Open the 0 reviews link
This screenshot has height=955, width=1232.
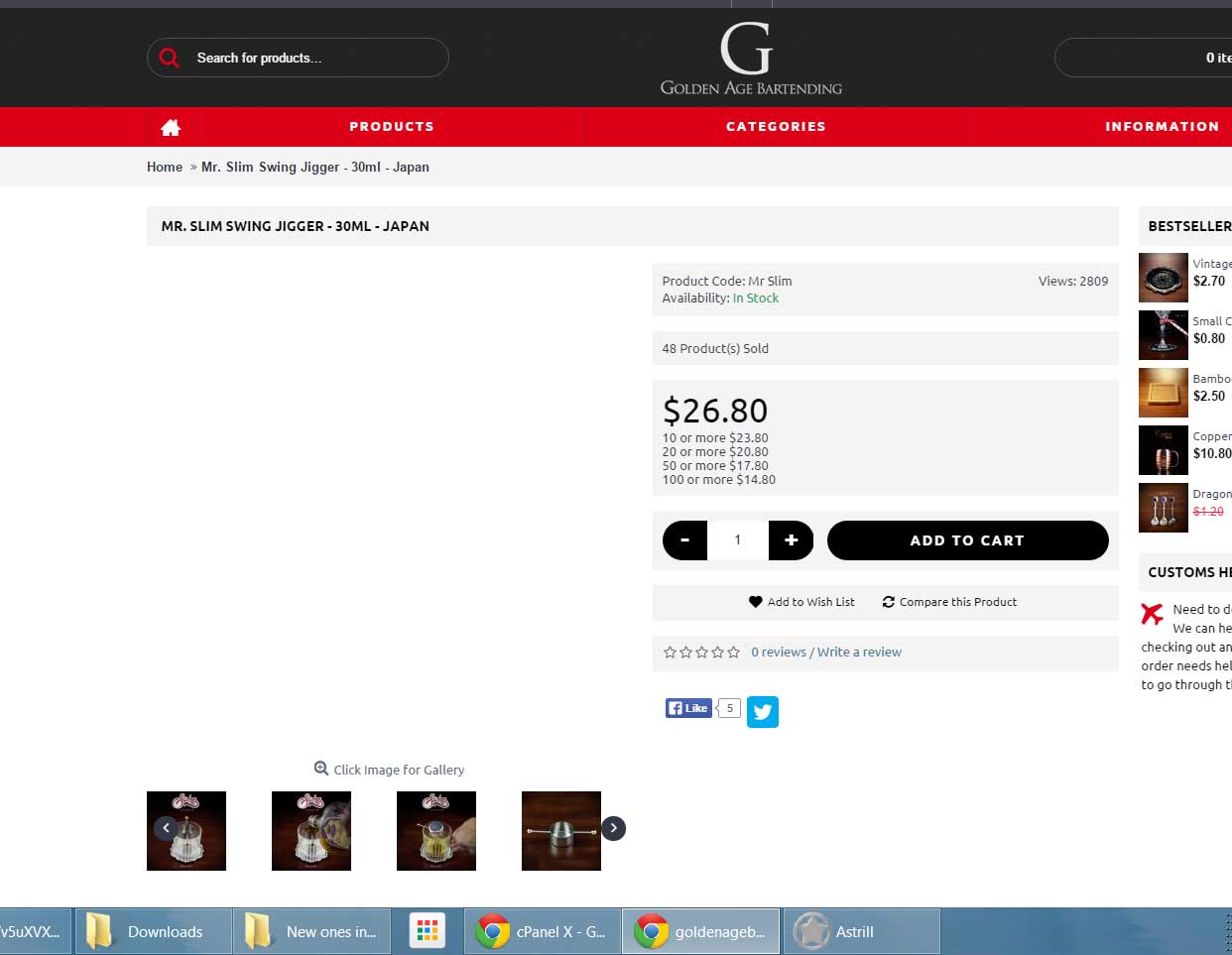[779, 653]
